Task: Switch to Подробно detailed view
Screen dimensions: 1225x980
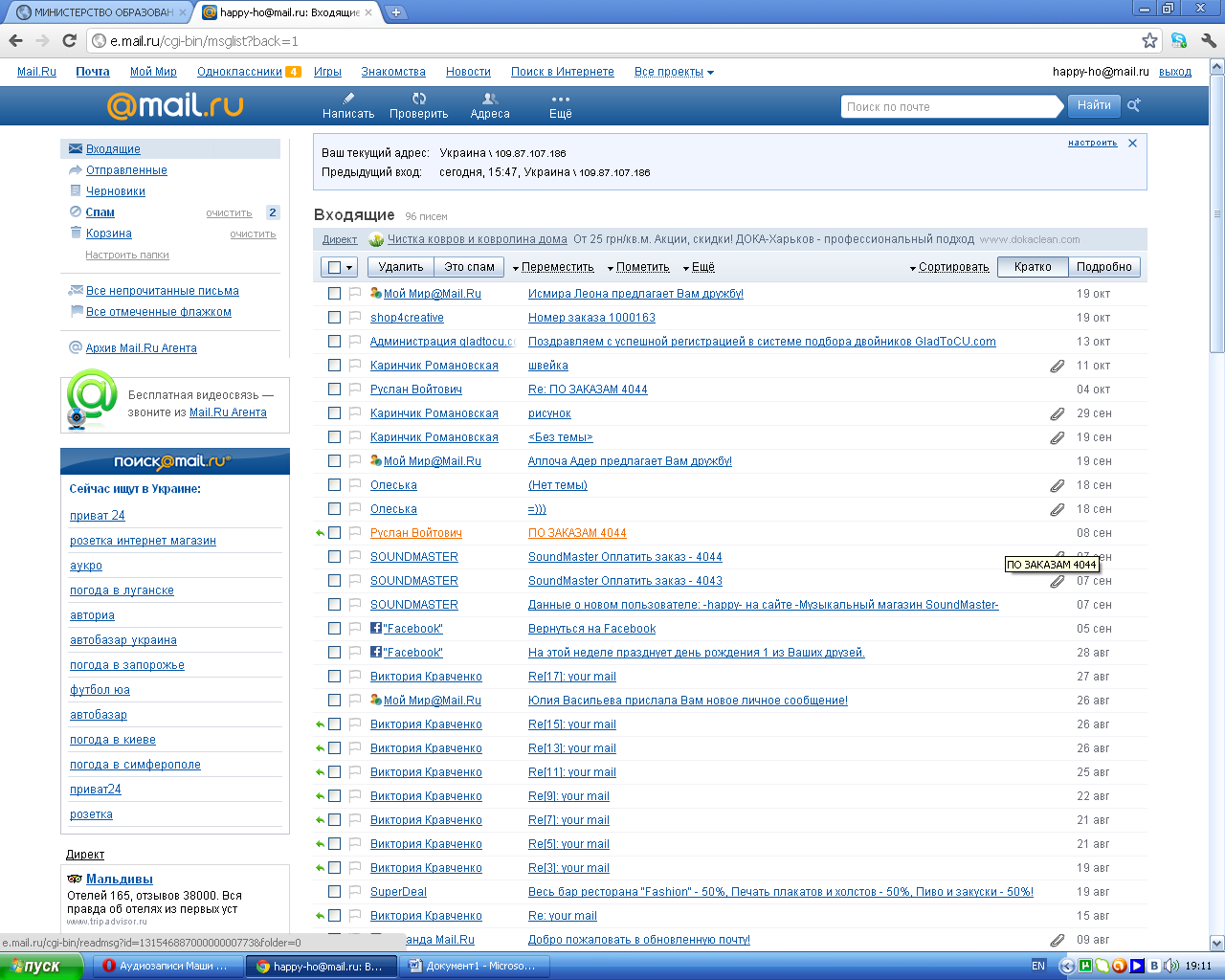Action: 1103,267
